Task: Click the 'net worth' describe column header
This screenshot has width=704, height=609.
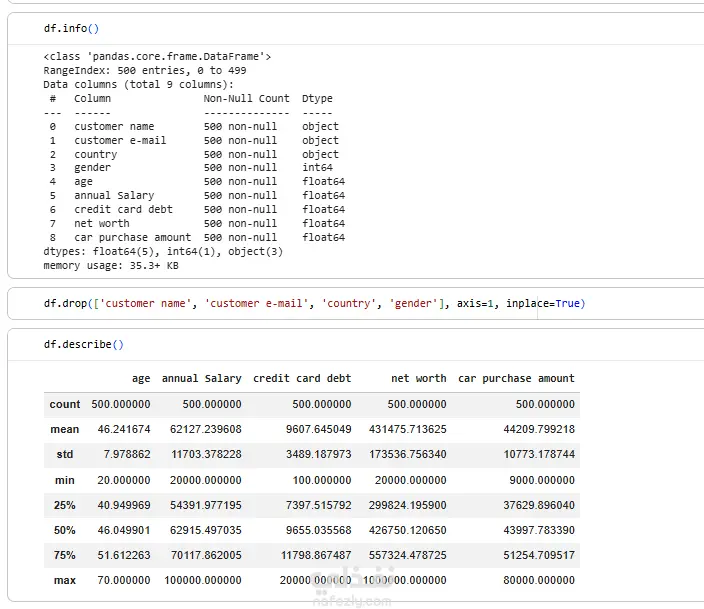Action: pyautogui.click(x=419, y=379)
